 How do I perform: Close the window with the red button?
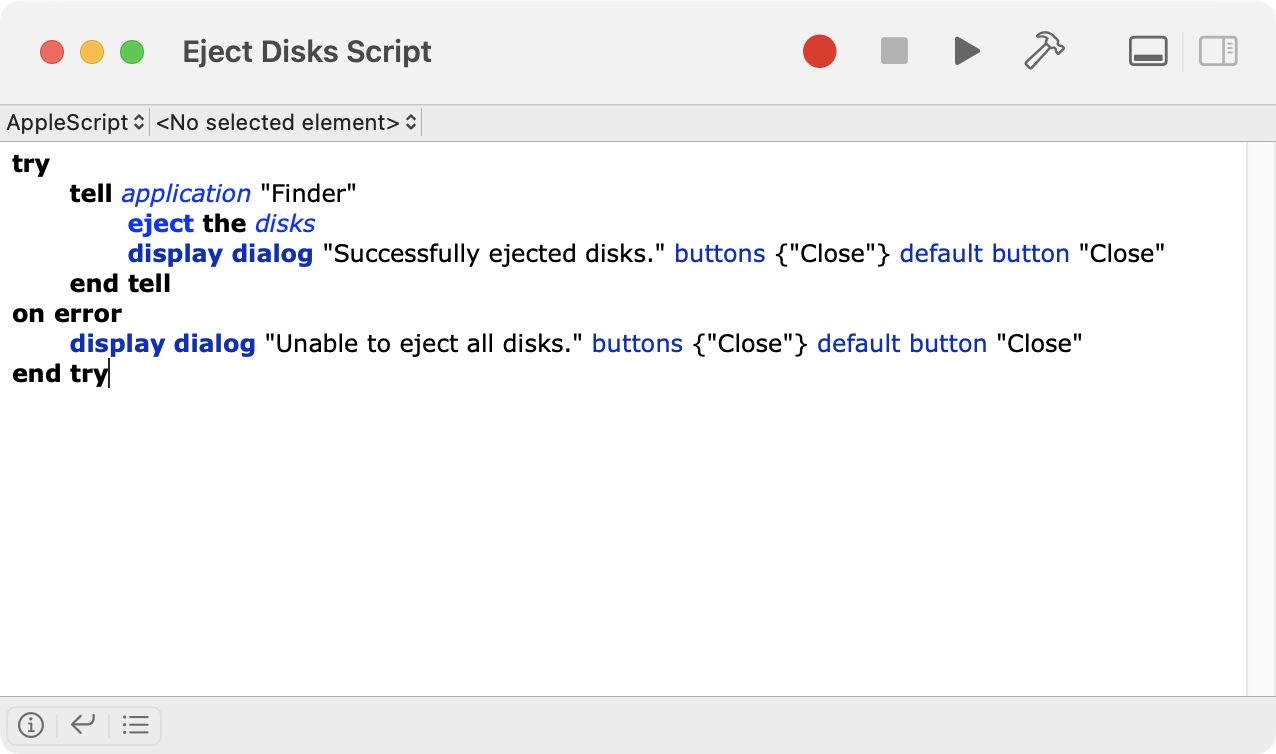pos(52,52)
